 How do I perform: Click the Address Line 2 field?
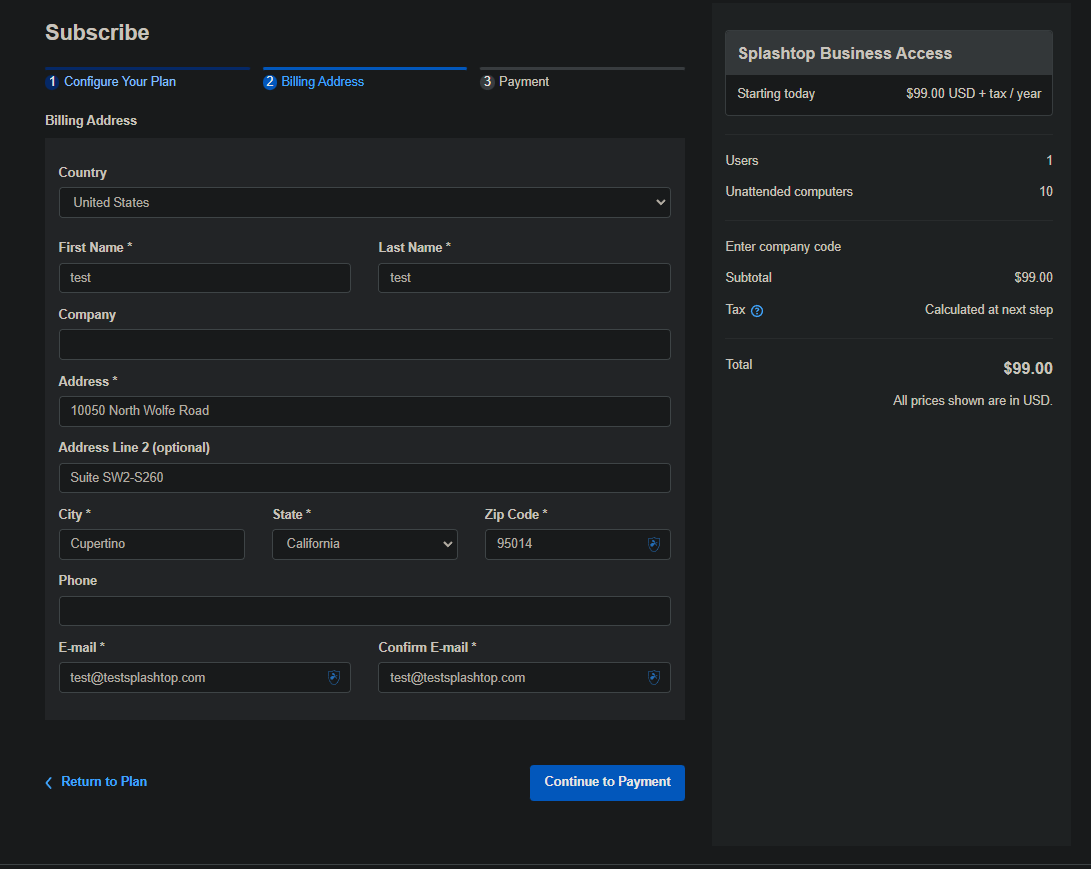coord(364,478)
